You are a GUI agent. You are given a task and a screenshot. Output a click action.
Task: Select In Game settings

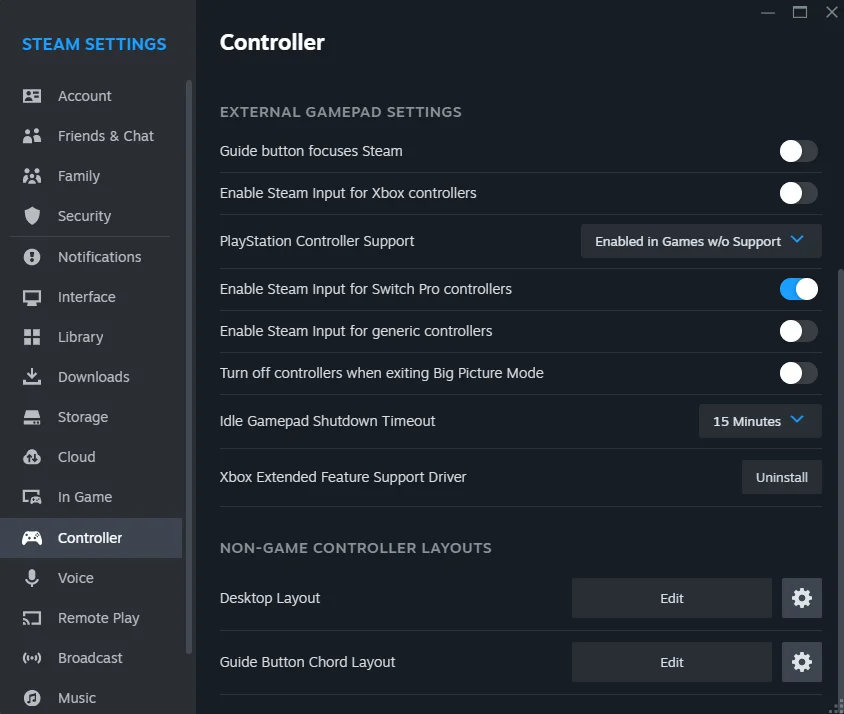tap(91, 497)
